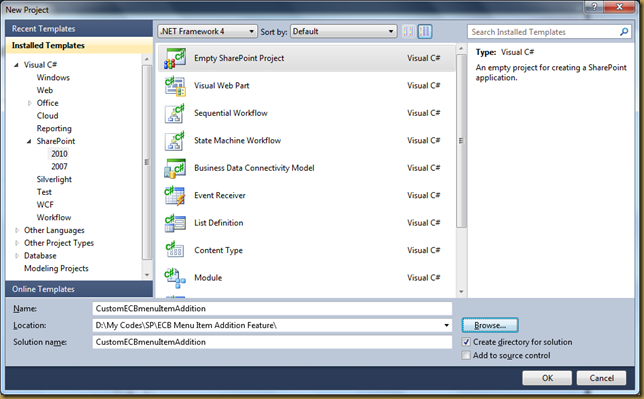
Task: Select the Silverlight category
Action: point(54,180)
